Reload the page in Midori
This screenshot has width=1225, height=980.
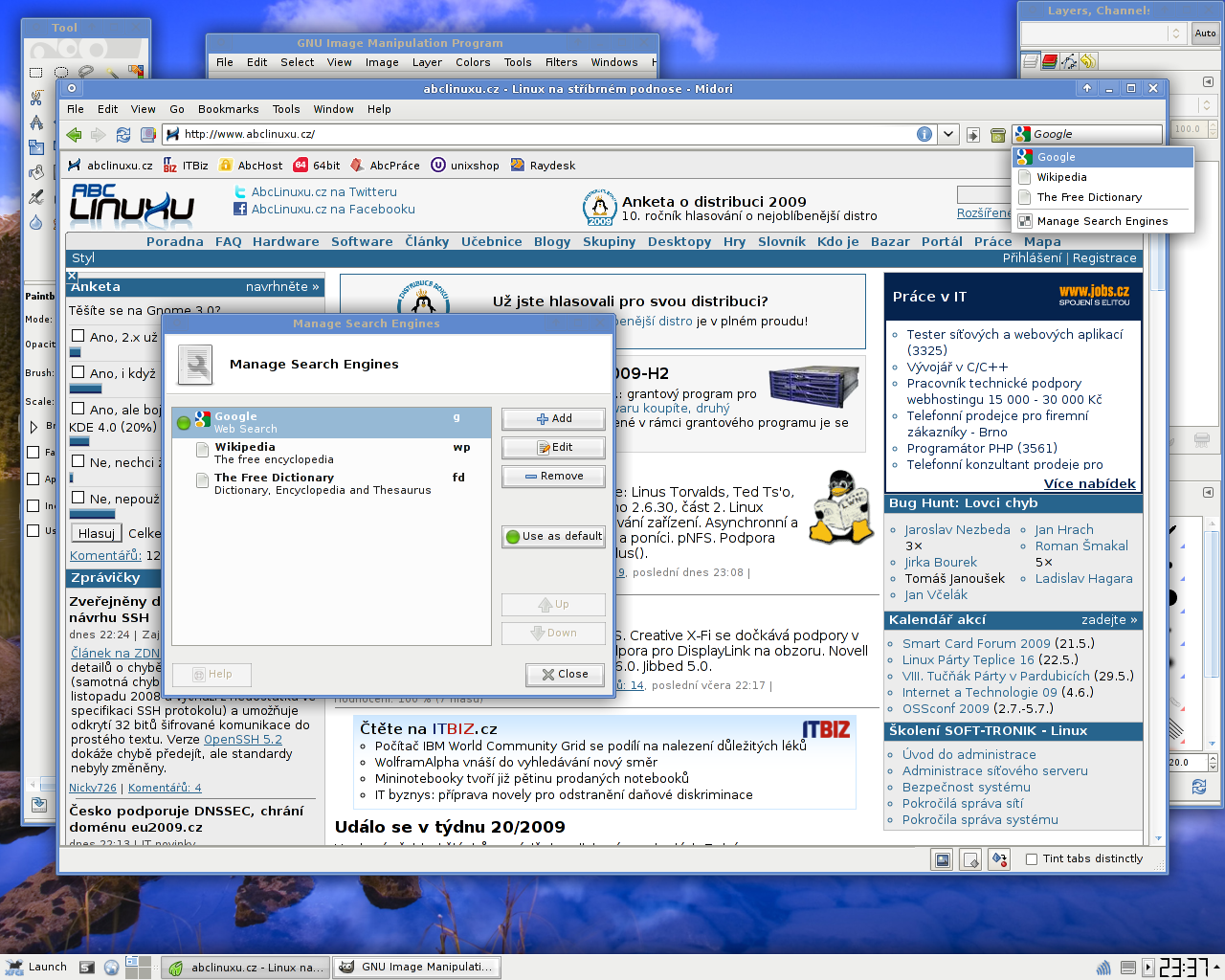123,134
